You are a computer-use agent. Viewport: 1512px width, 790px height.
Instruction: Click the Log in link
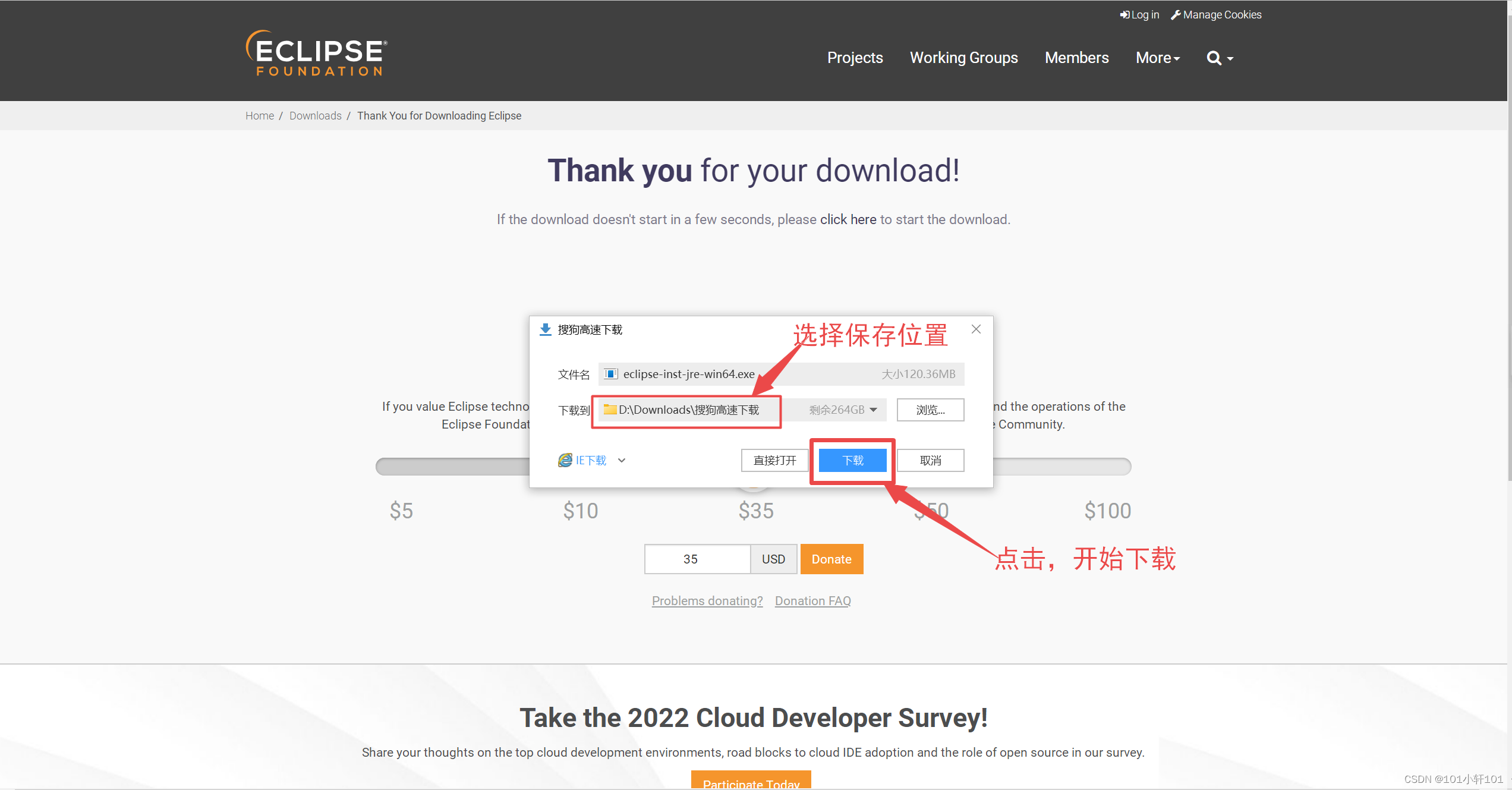click(x=1139, y=15)
